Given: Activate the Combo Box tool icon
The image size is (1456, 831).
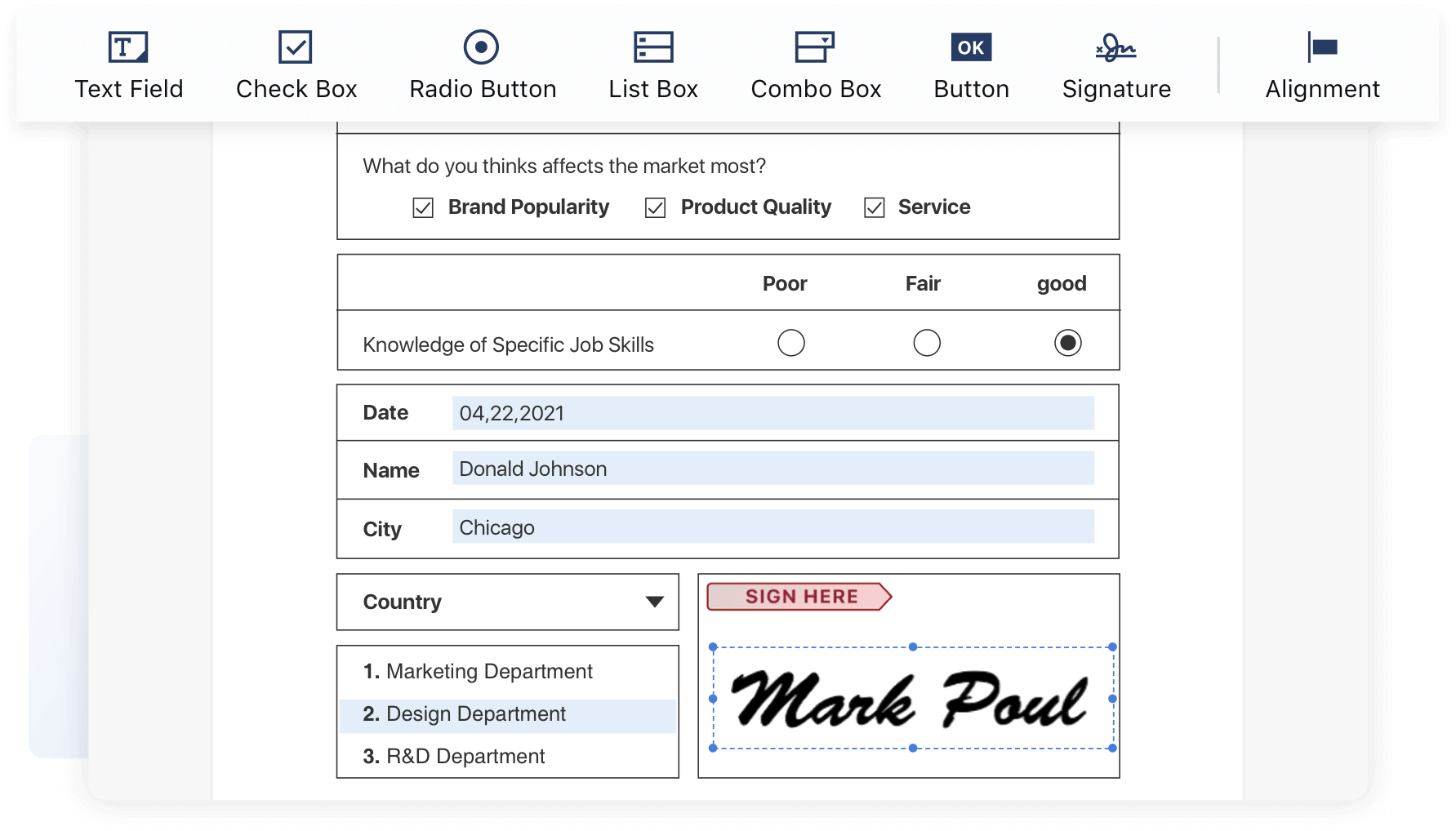Looking at the screenshot, I should [814, 47].
